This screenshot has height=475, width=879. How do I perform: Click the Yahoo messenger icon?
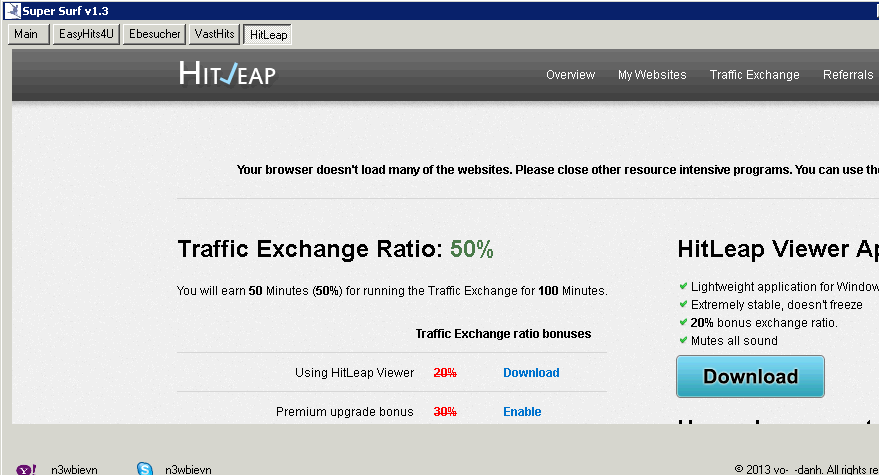coord(26,469)
